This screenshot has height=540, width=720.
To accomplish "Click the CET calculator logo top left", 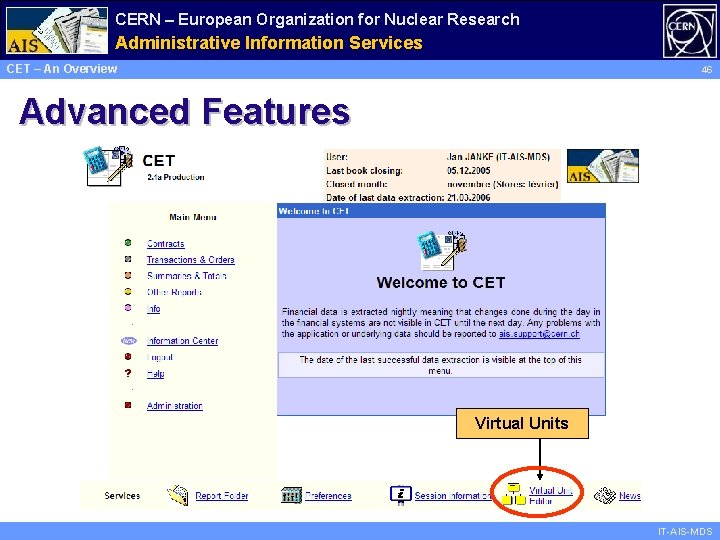I will (x=108, y=166).
